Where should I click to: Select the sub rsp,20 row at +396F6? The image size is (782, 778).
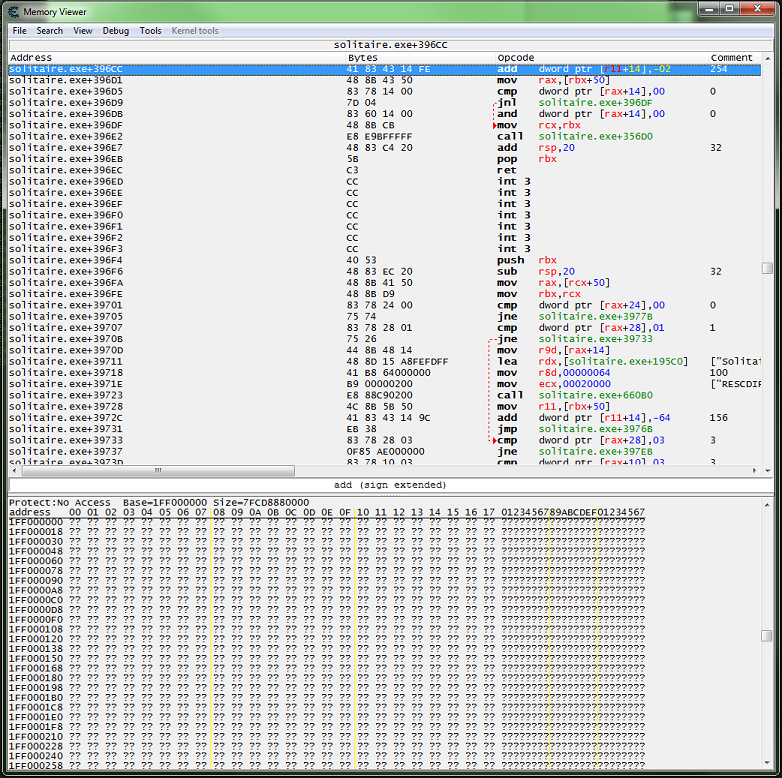click(x=385, y=272)
